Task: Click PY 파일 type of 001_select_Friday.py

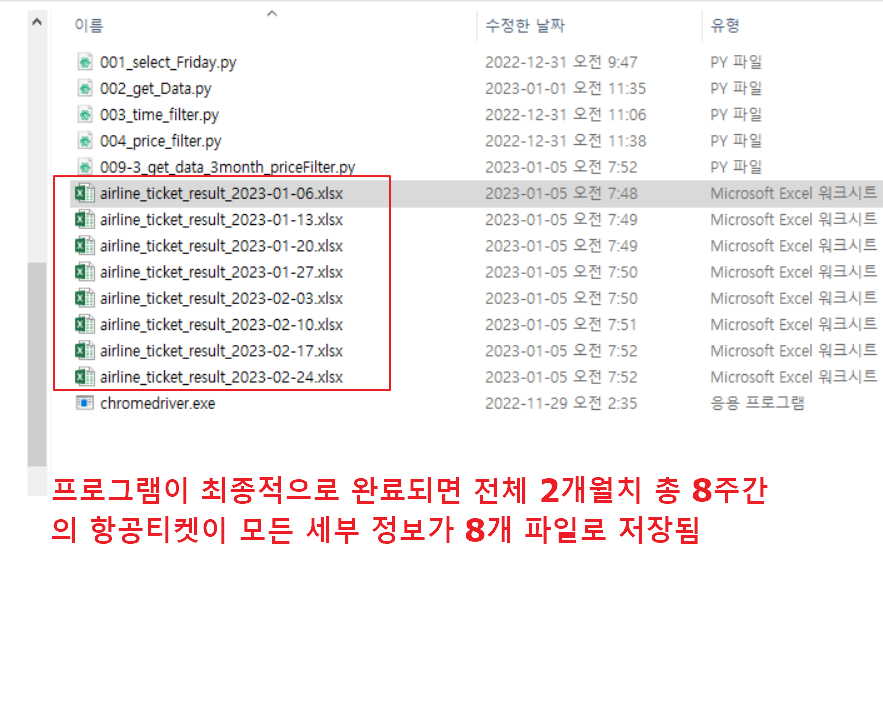Action: coord(736,62)
